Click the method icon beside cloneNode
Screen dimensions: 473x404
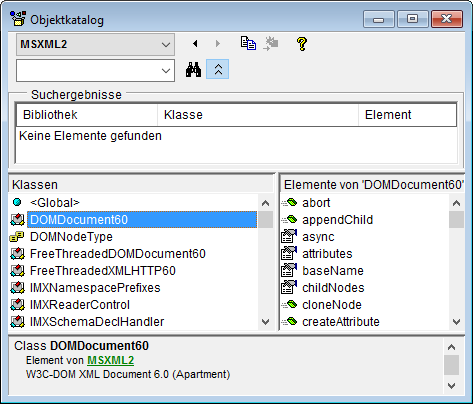(x=289, y=304)
